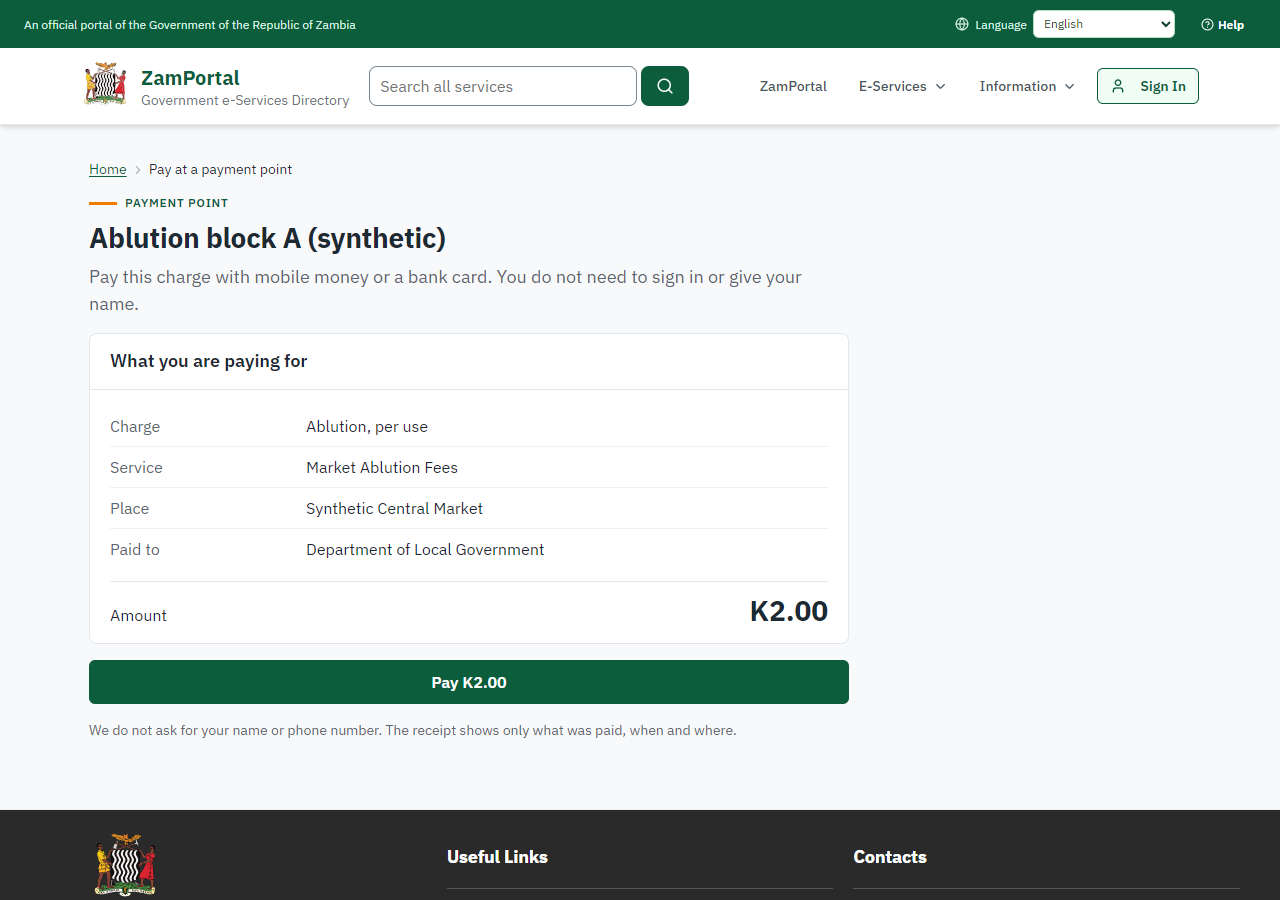
Task: Click the privacy note below the Pay button
Action: point(413,730)
